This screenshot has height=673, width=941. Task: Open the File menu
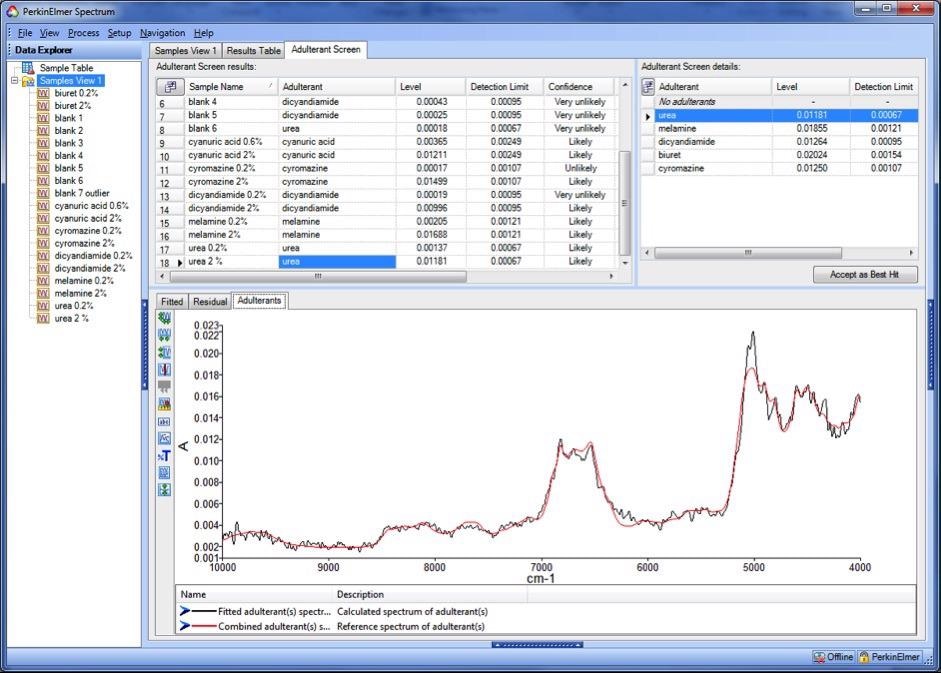tap(25, 33)
